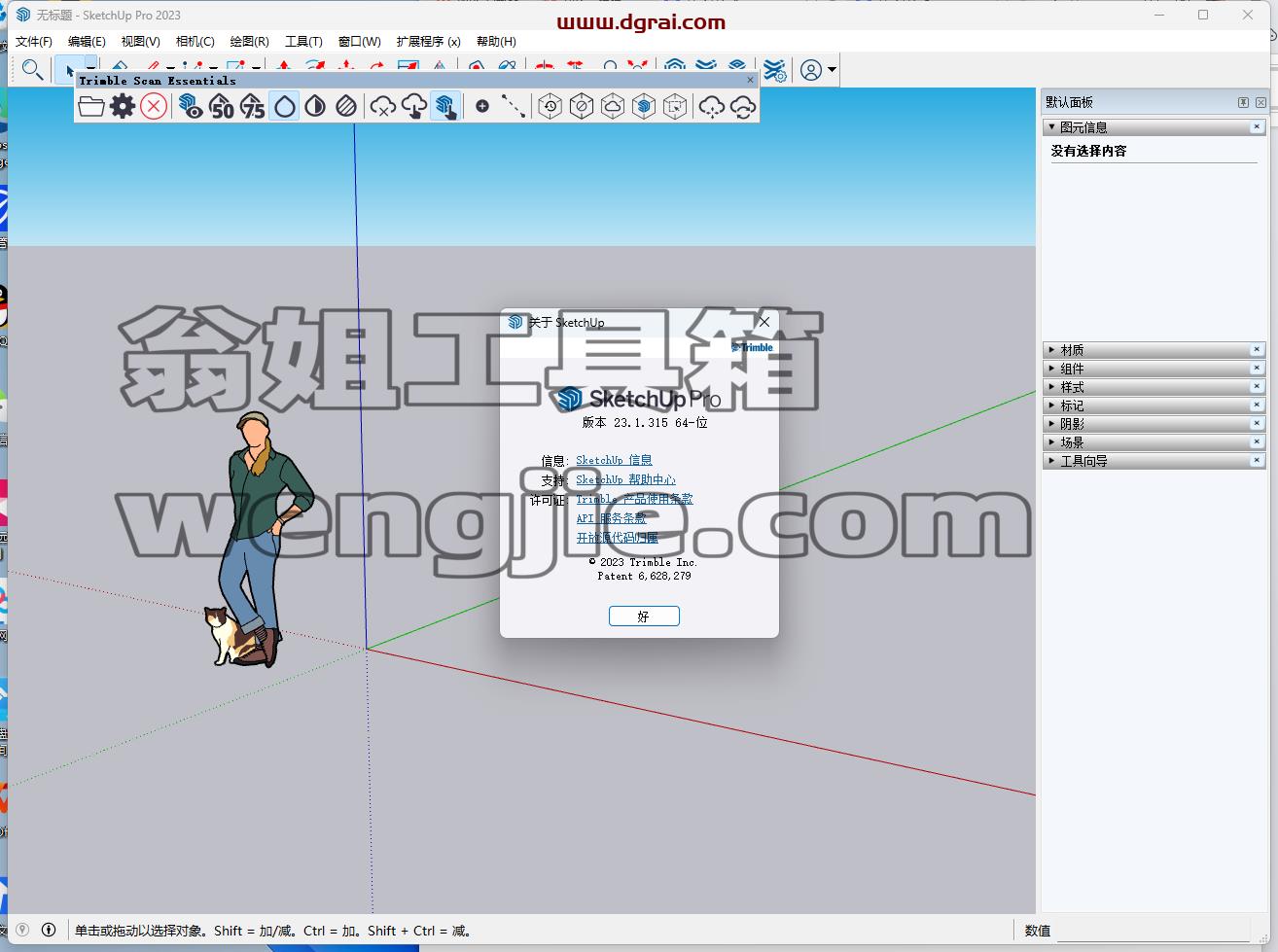Viewport: 1278px width, 952px height.
Task: Close the 材质 panel with its x
Action: click(x=1257, y=349)
